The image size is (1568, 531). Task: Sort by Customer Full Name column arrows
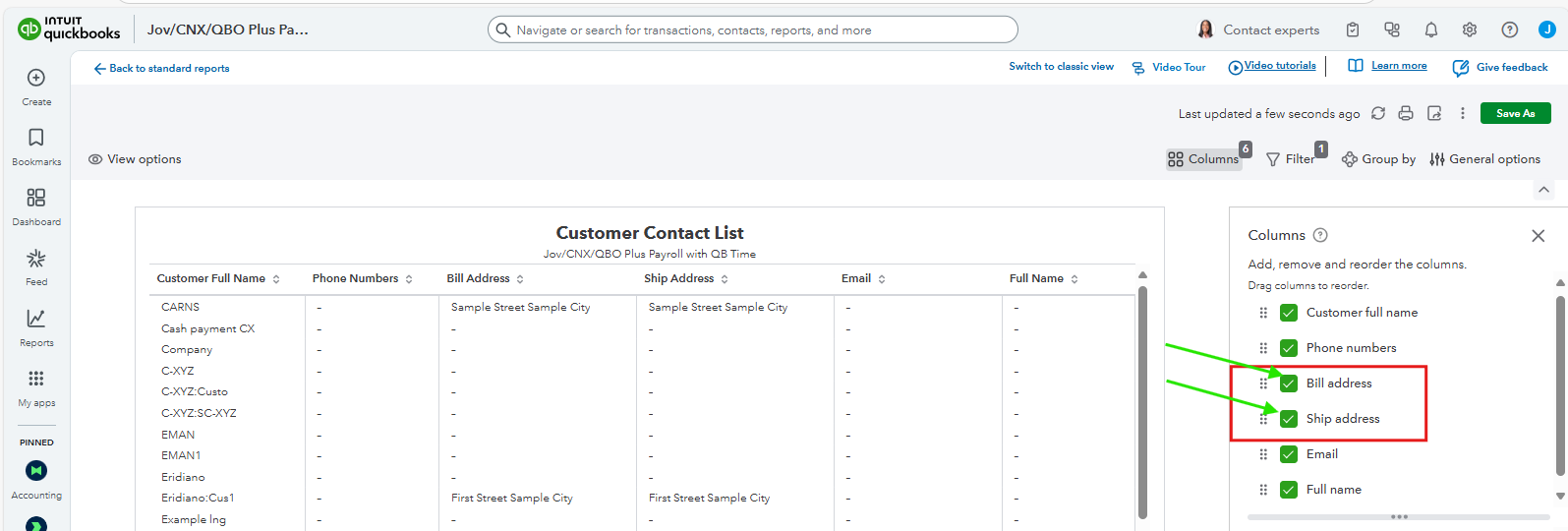276,279
